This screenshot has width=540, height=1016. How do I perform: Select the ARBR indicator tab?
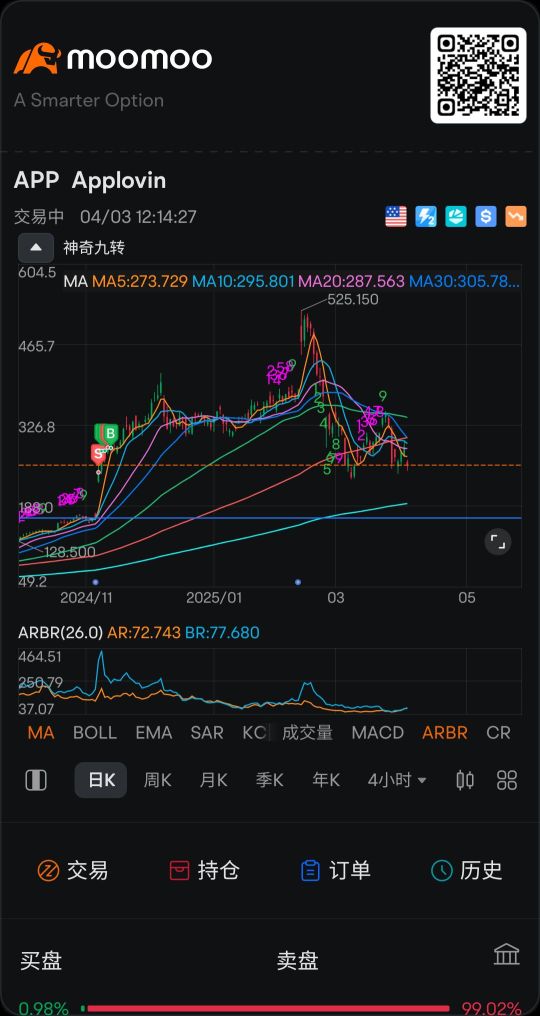pos(445,733)
